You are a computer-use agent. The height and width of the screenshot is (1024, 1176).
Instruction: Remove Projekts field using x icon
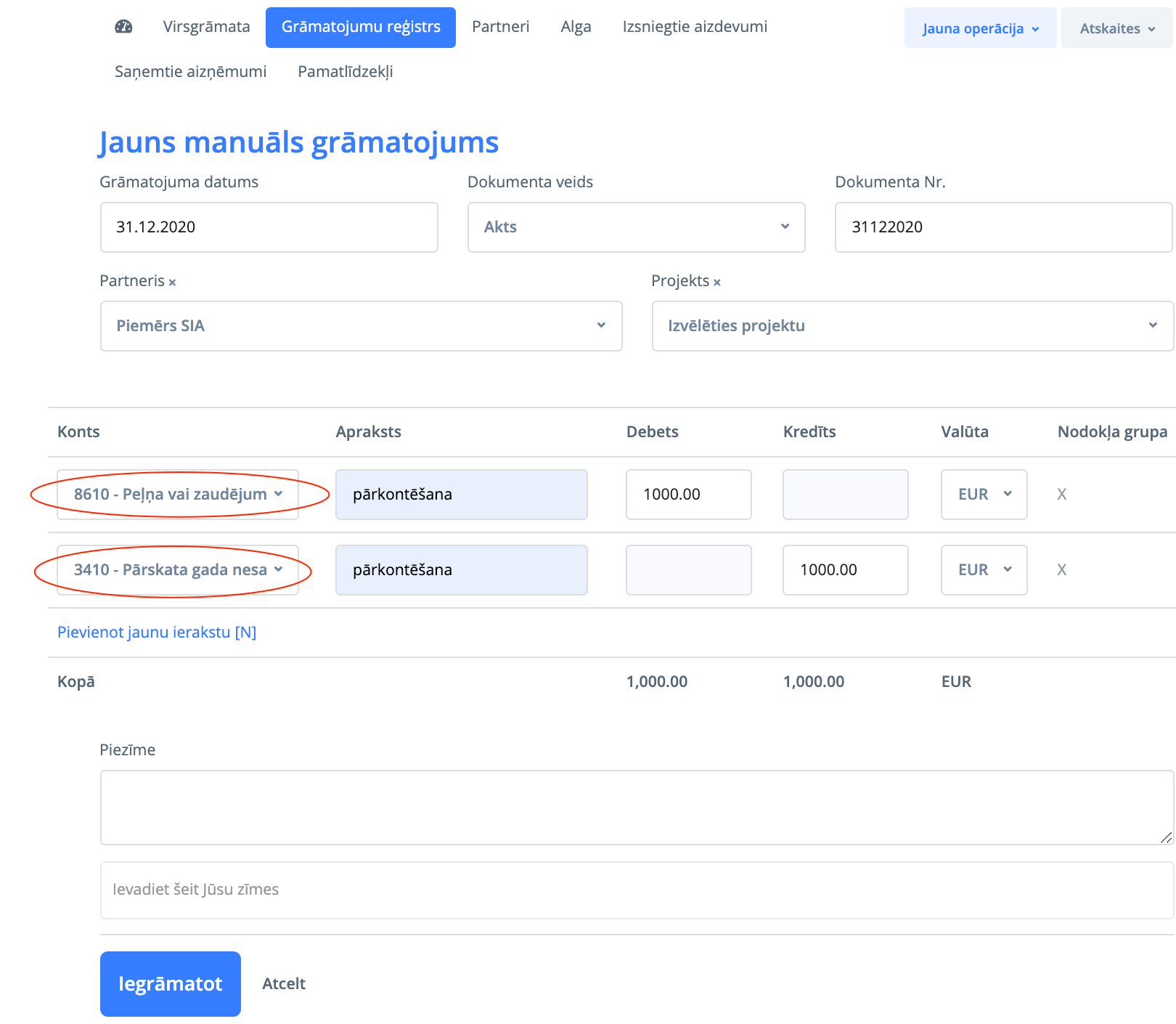point(716,283)
